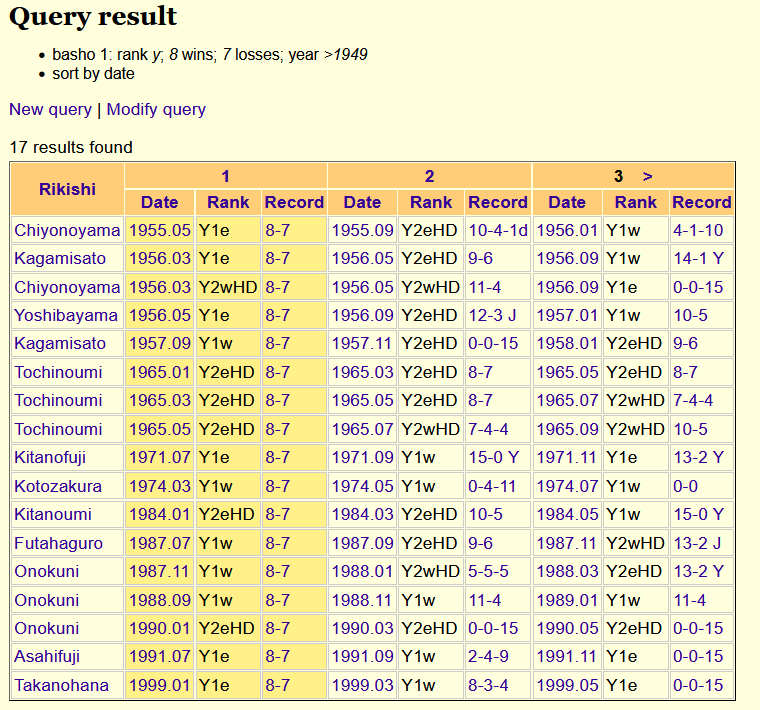
Task: Open the 1955.05 basho date
Action: [x=159, y=230]
